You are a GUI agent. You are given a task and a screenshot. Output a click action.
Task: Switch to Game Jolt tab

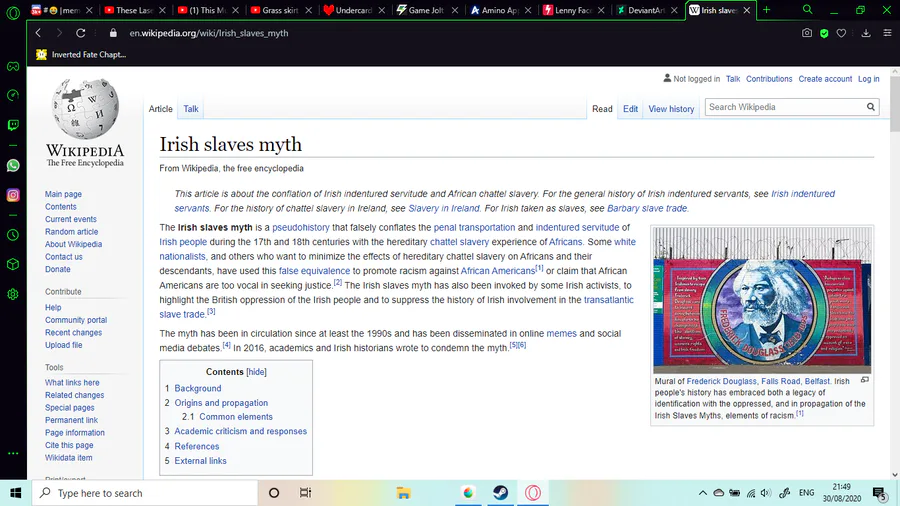(426, 10)
